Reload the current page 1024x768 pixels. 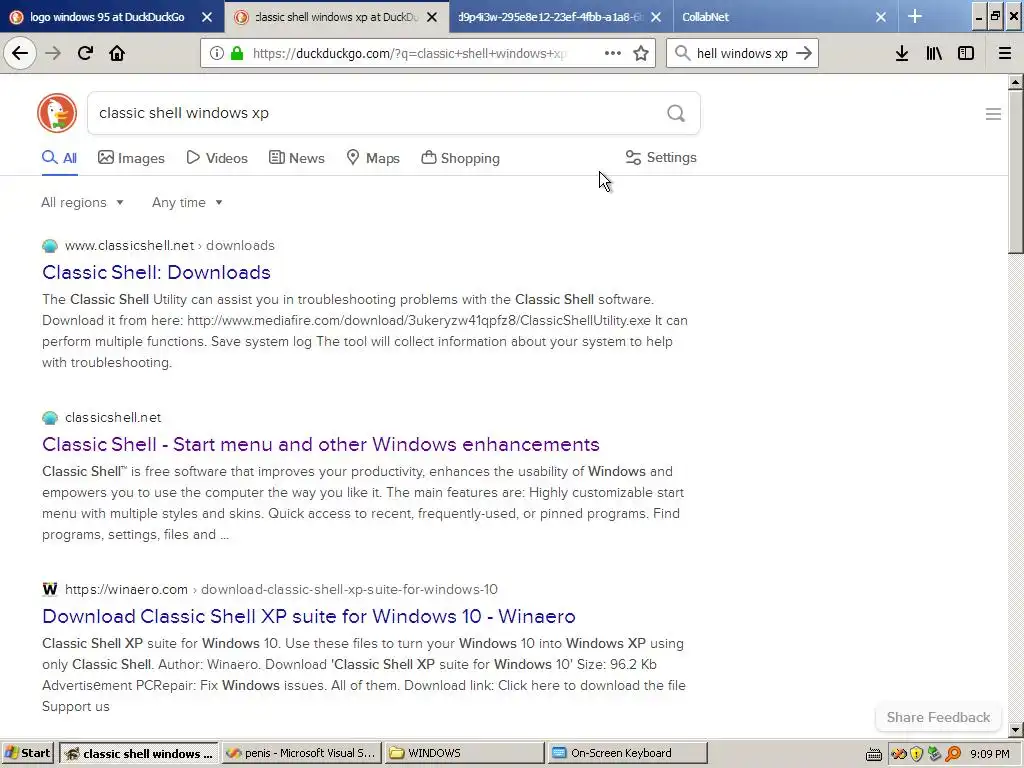pyautogui.click(x=85, y=53)
